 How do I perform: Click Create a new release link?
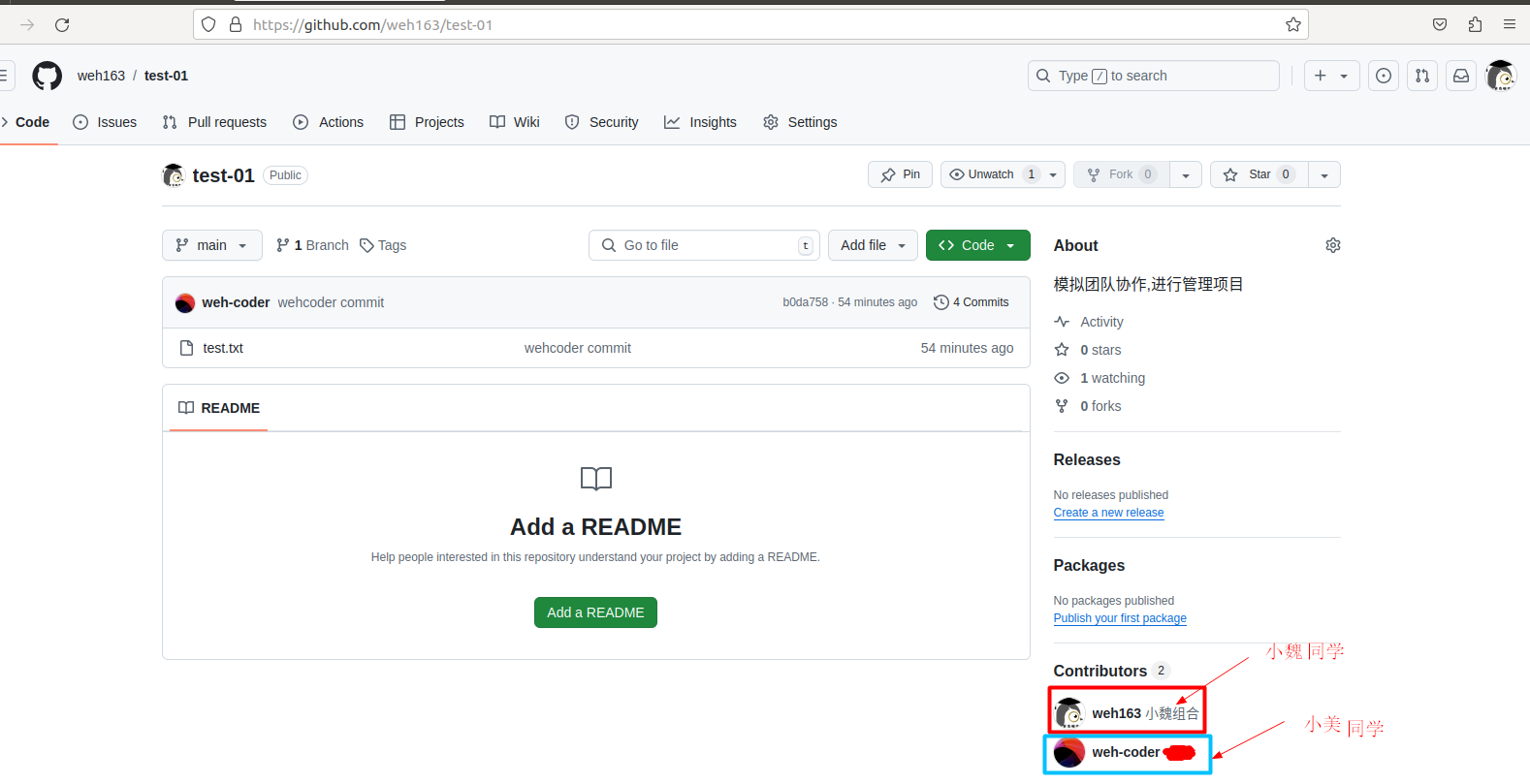click(x=1108, y=513)
